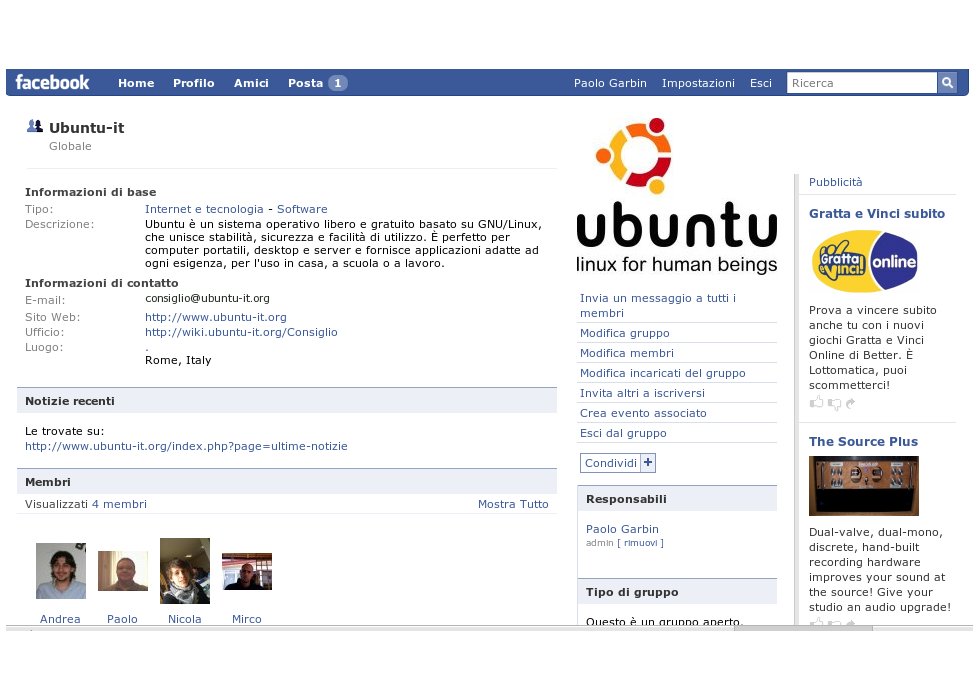The height and width of the screenshot is (700, 980).
Task: Select Modifica membri
Action: 627,353
